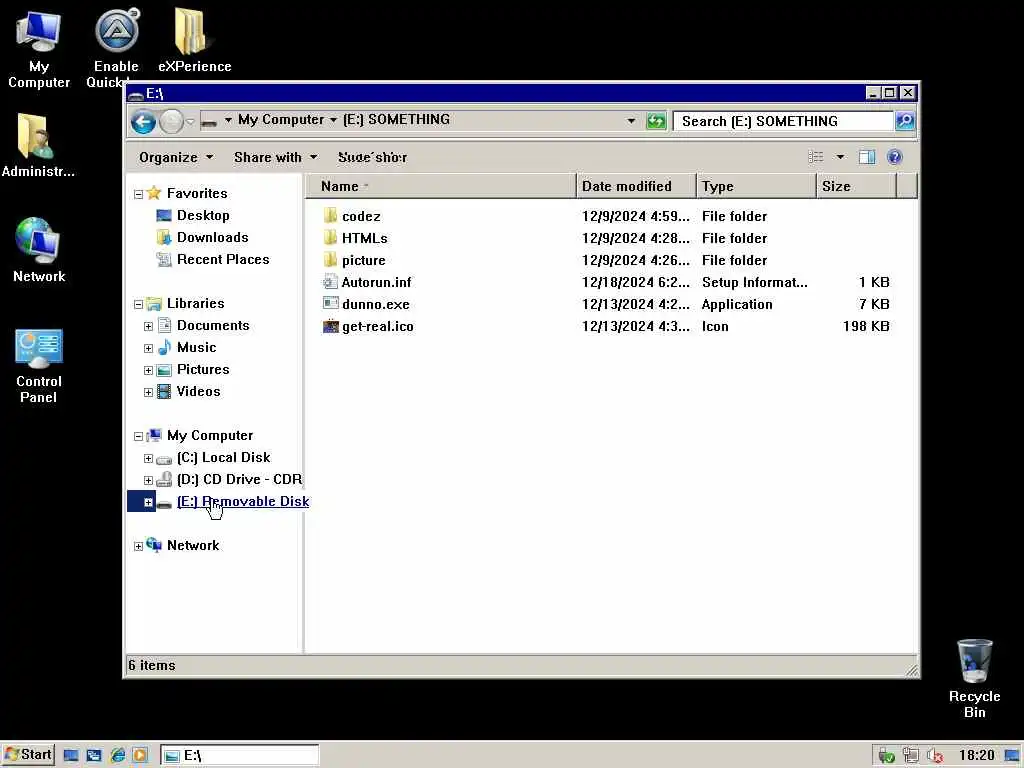Sort by Size column header
Viewport: 1024px width, 768px height.
pyautogui.click(x=856, y=186)
